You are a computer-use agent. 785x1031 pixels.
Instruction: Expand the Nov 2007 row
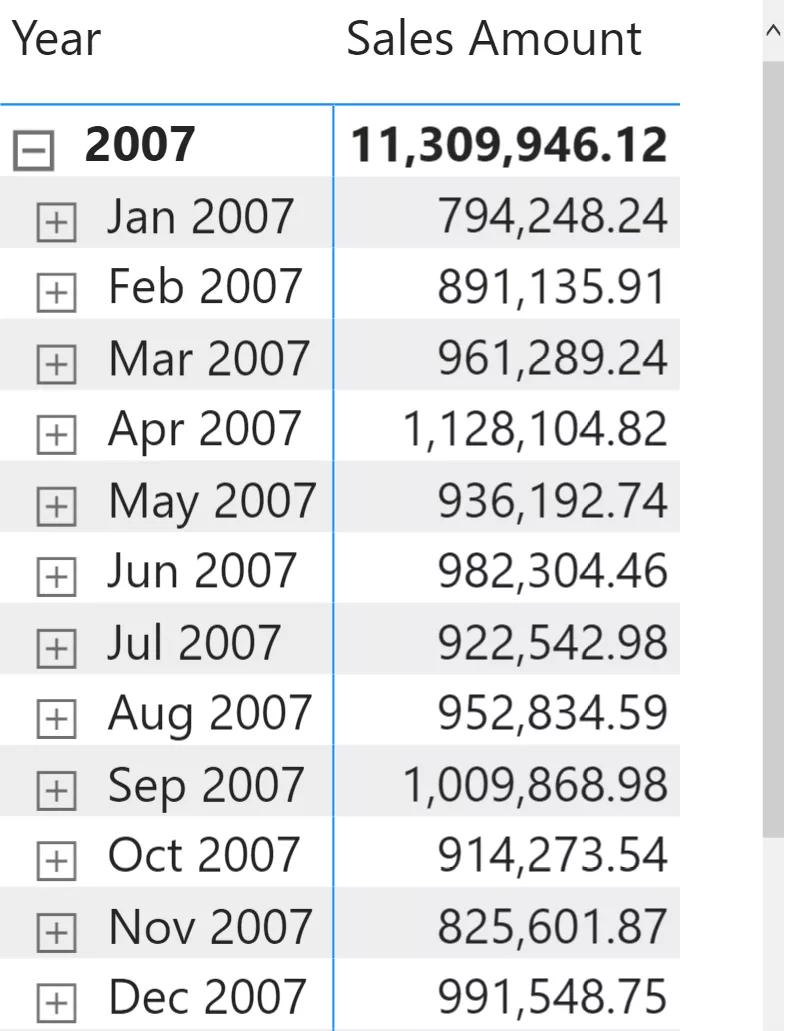(56, 932)
